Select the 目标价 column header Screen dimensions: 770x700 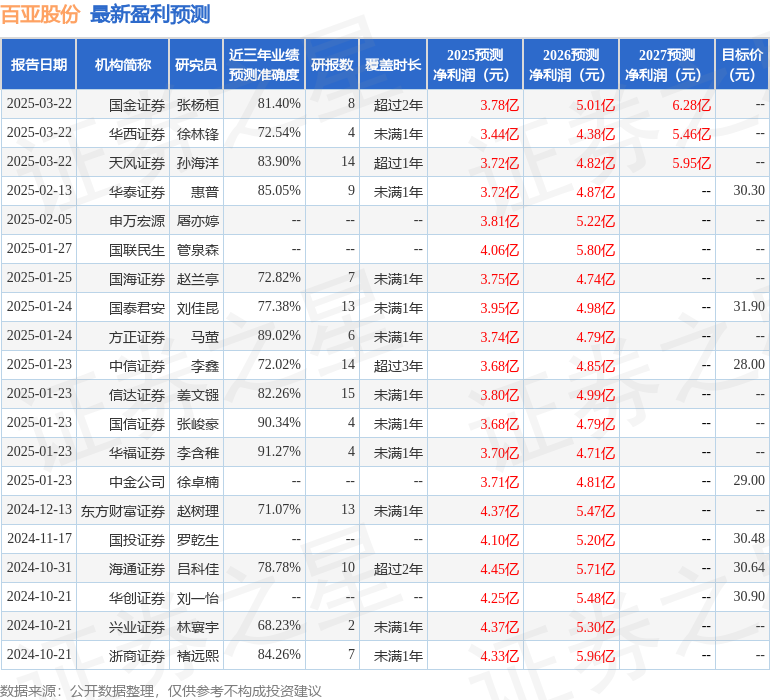pyautogui.click(x=742, y=64)
